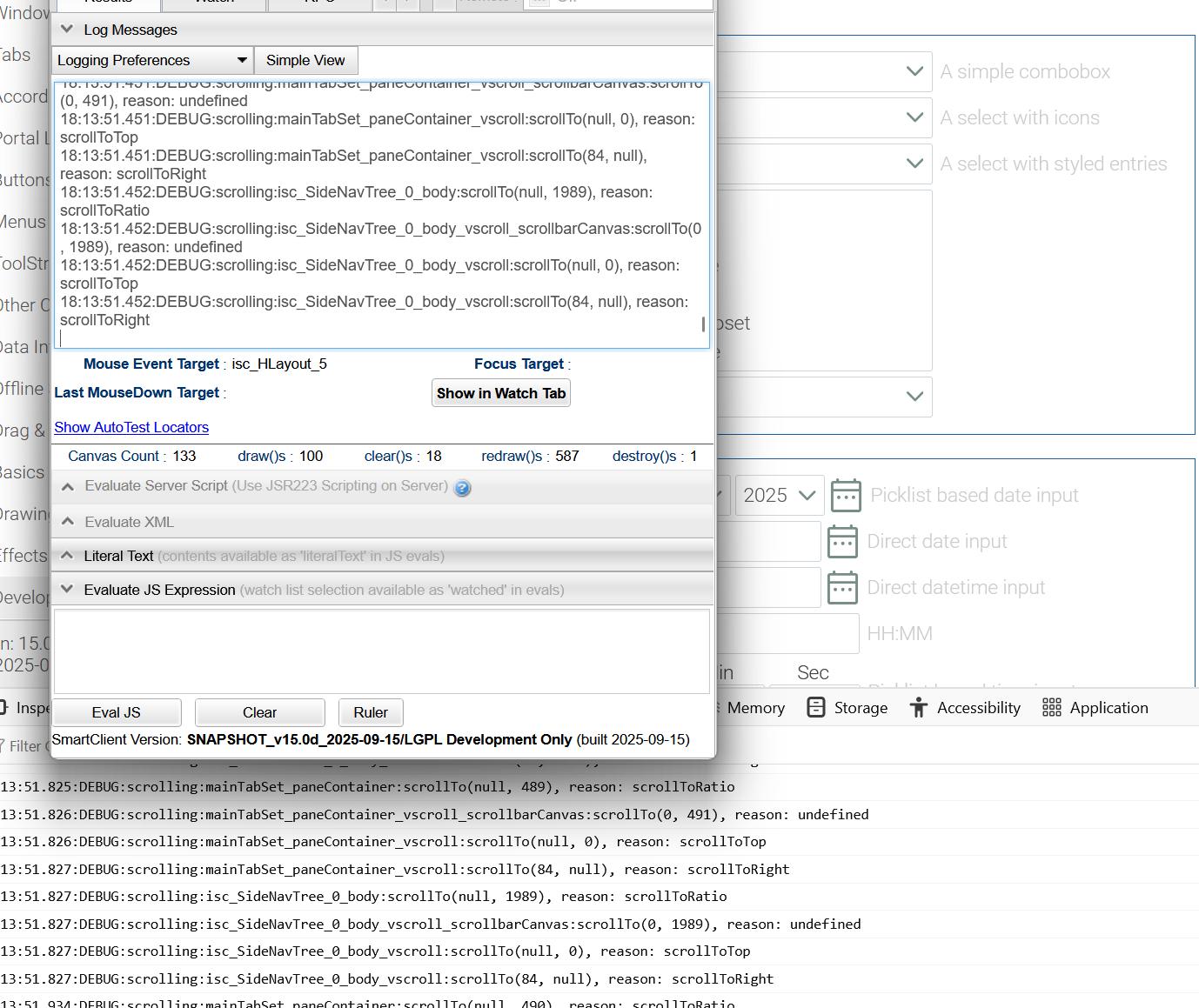Click the help icon beside Evaluate Server Script
Viewport: 1199px width, 1008px height.
(x=463, y=488)
